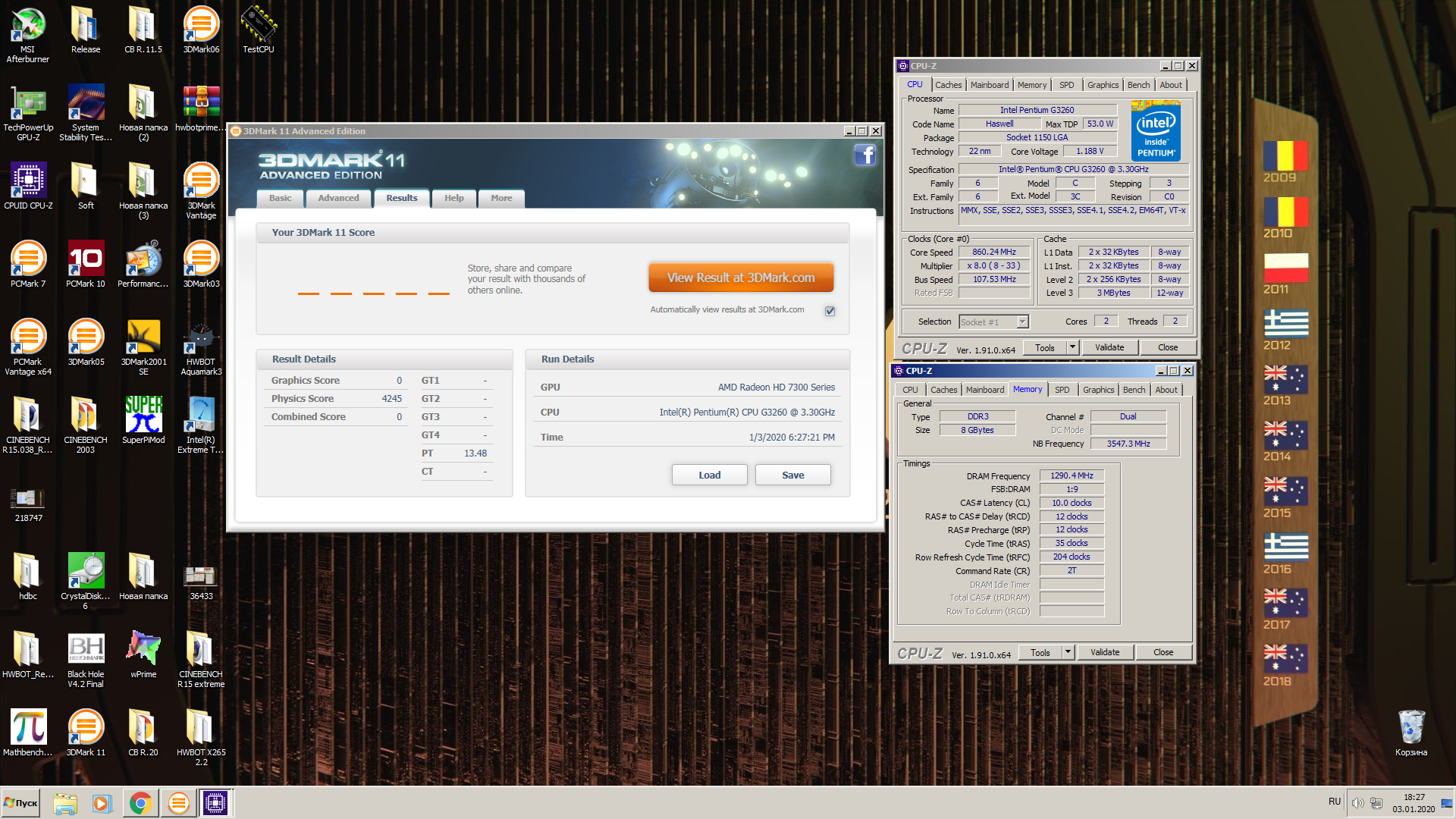1456x819 pixels.
Task: Open the TestCPU desktop icon
Action: (x=259, y=30)
